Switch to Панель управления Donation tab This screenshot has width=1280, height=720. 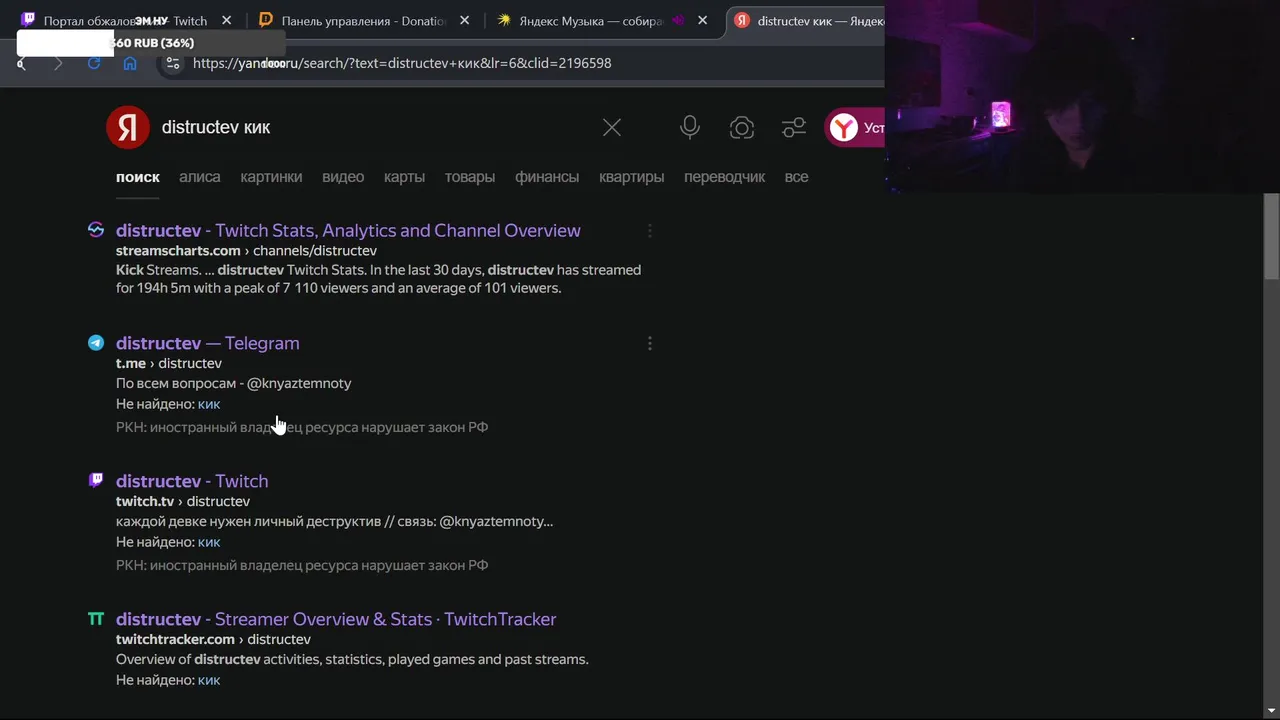tap(364, 20)
